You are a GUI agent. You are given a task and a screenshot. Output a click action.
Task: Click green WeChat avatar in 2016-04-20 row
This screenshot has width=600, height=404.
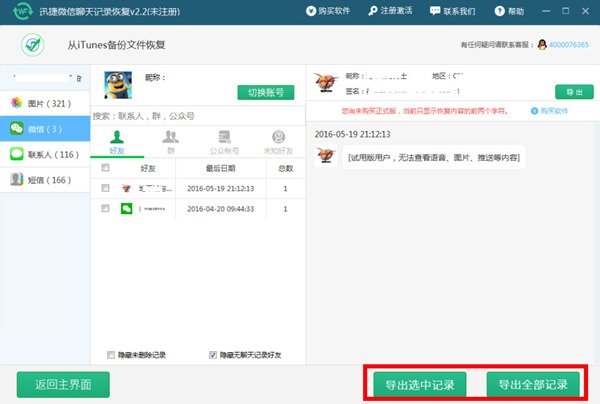point(127,209)
